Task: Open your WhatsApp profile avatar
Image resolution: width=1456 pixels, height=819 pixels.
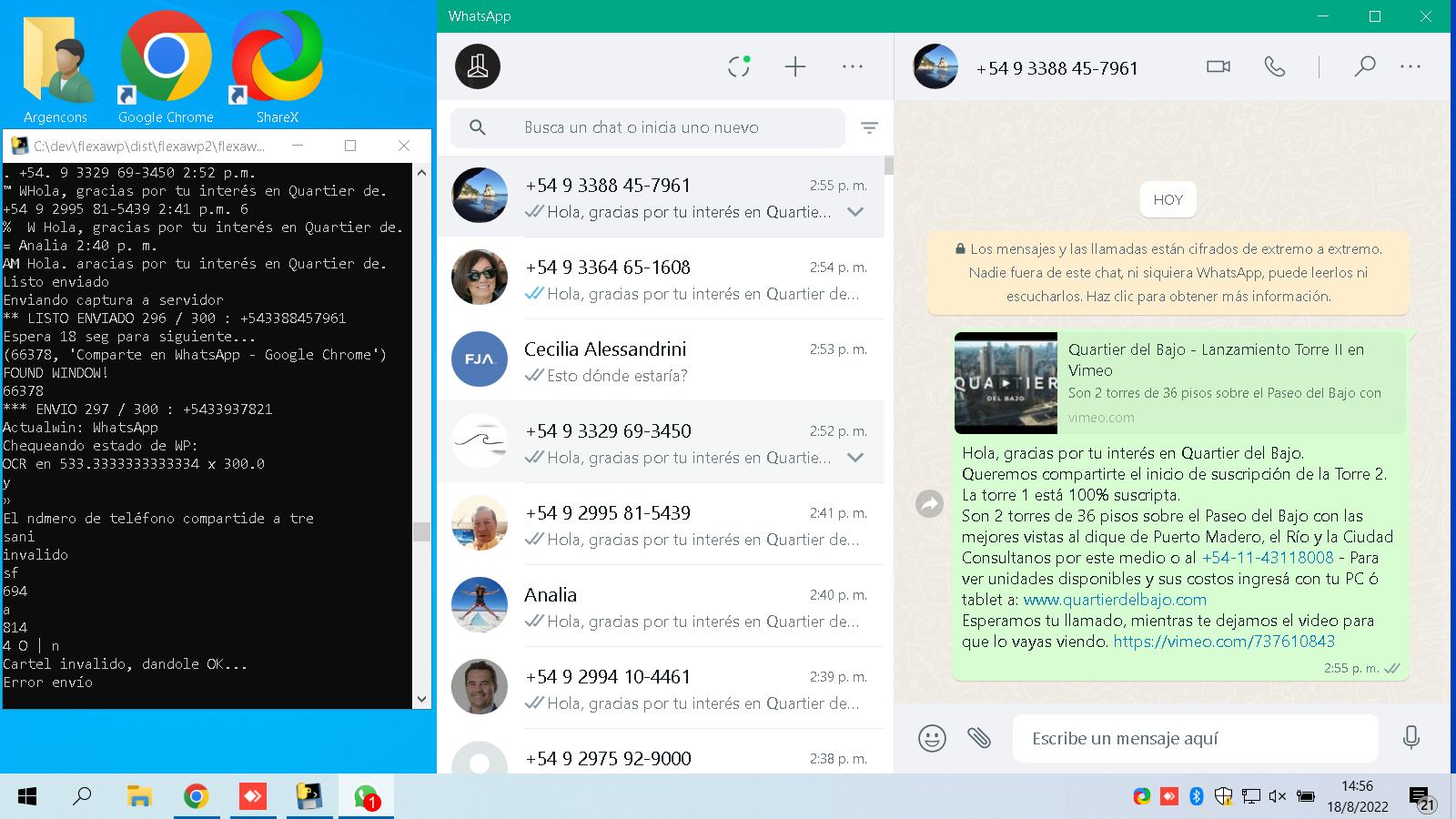Action: [478, 66]
